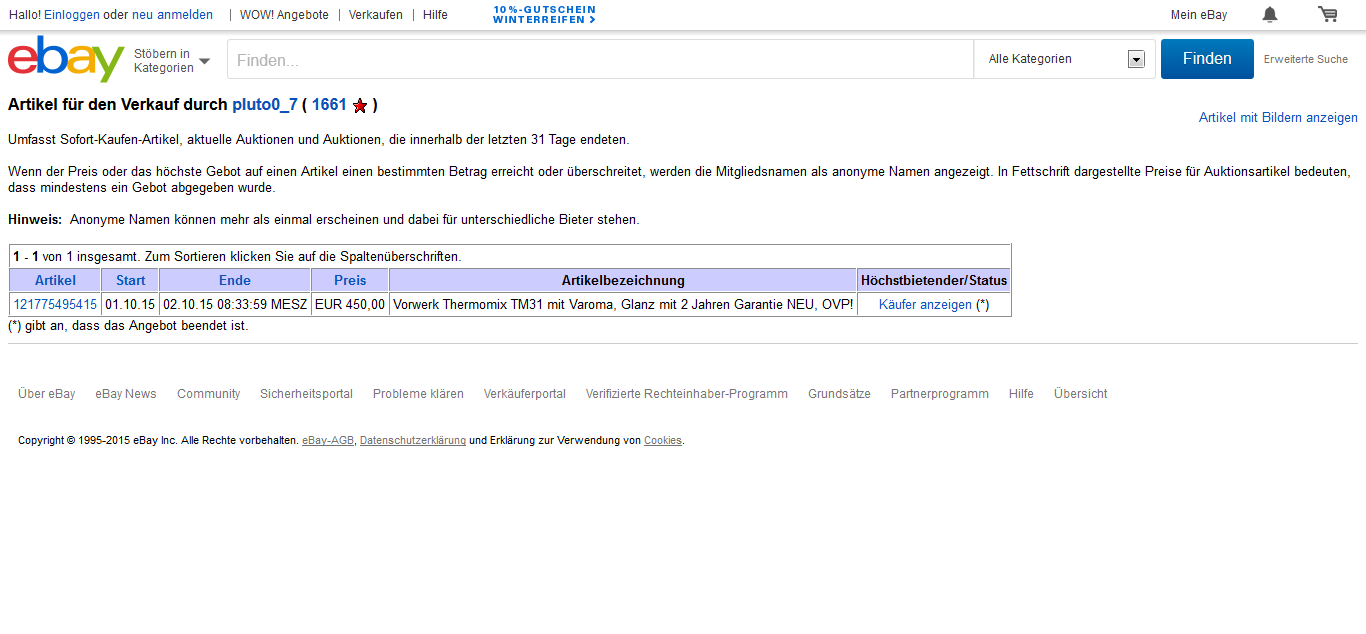The height and width of the screenshot is (634, 1366).
Task: Open Übersicht footer link
Action: tap(1081, 394)
